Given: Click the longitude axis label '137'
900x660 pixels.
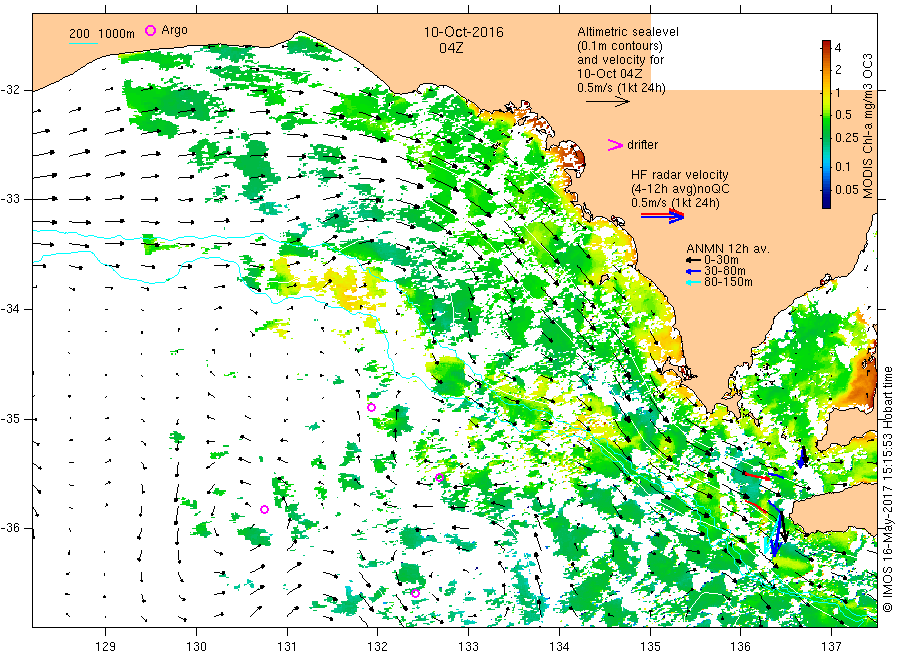Looking at the screenshot, I should coord(831,647).
